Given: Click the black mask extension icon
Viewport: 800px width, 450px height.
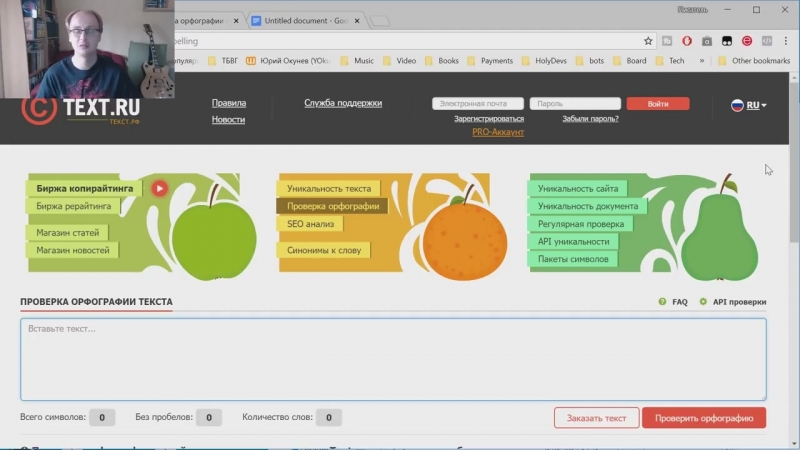Looking at the screenshot, I should (727, 41).
